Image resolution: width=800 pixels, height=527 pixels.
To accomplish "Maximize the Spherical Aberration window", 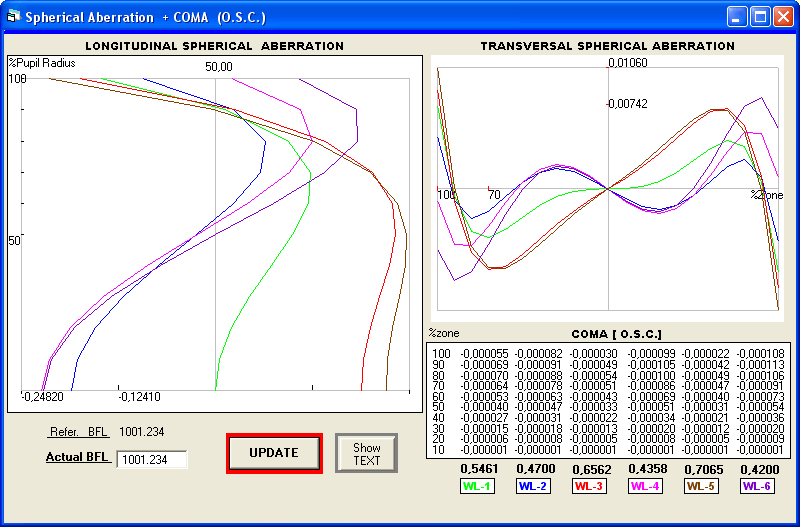I will tap(760, 17).
